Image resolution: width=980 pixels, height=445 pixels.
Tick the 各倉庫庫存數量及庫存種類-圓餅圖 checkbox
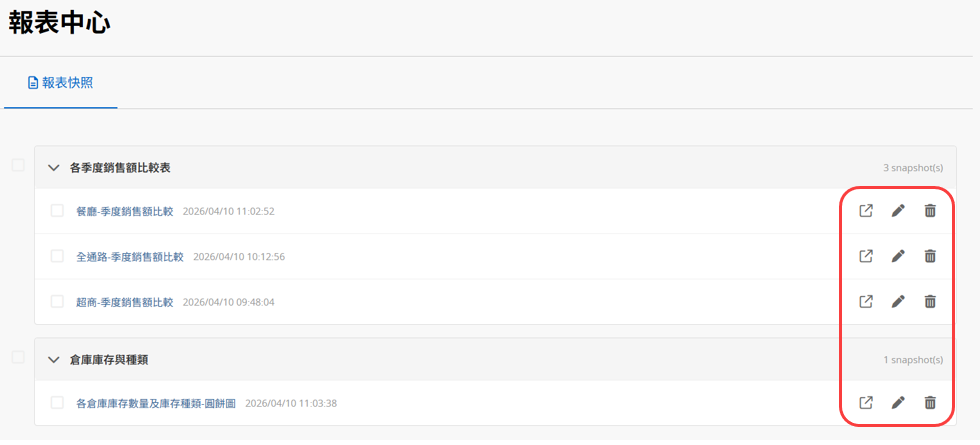coord(57,403)
